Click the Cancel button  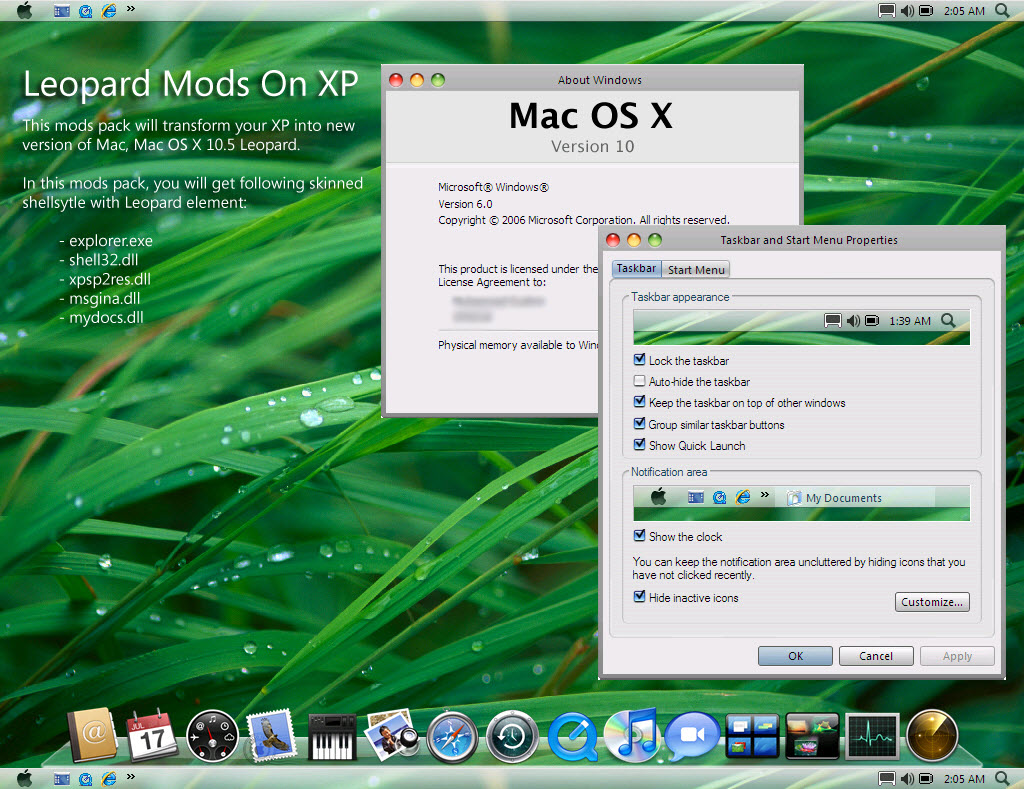[x=876, y=656]
